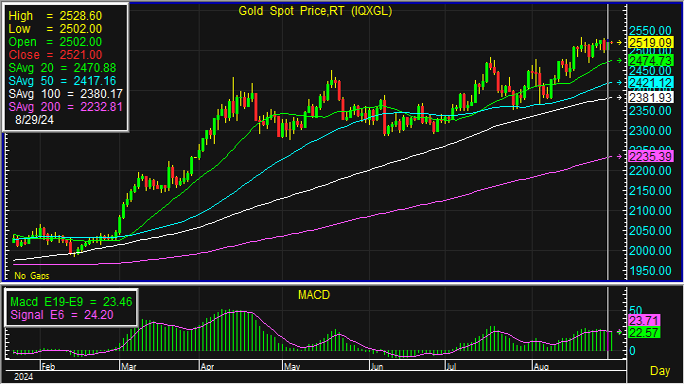Click the Close = 2521.00 readout
Image resolution: width=685 pixels, height=385 pixels.
[x=55, y=55]
